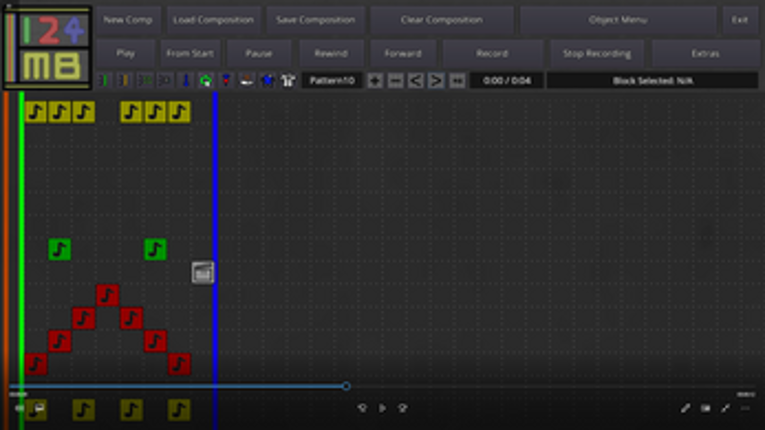Select the leftmost green note block

60,249
